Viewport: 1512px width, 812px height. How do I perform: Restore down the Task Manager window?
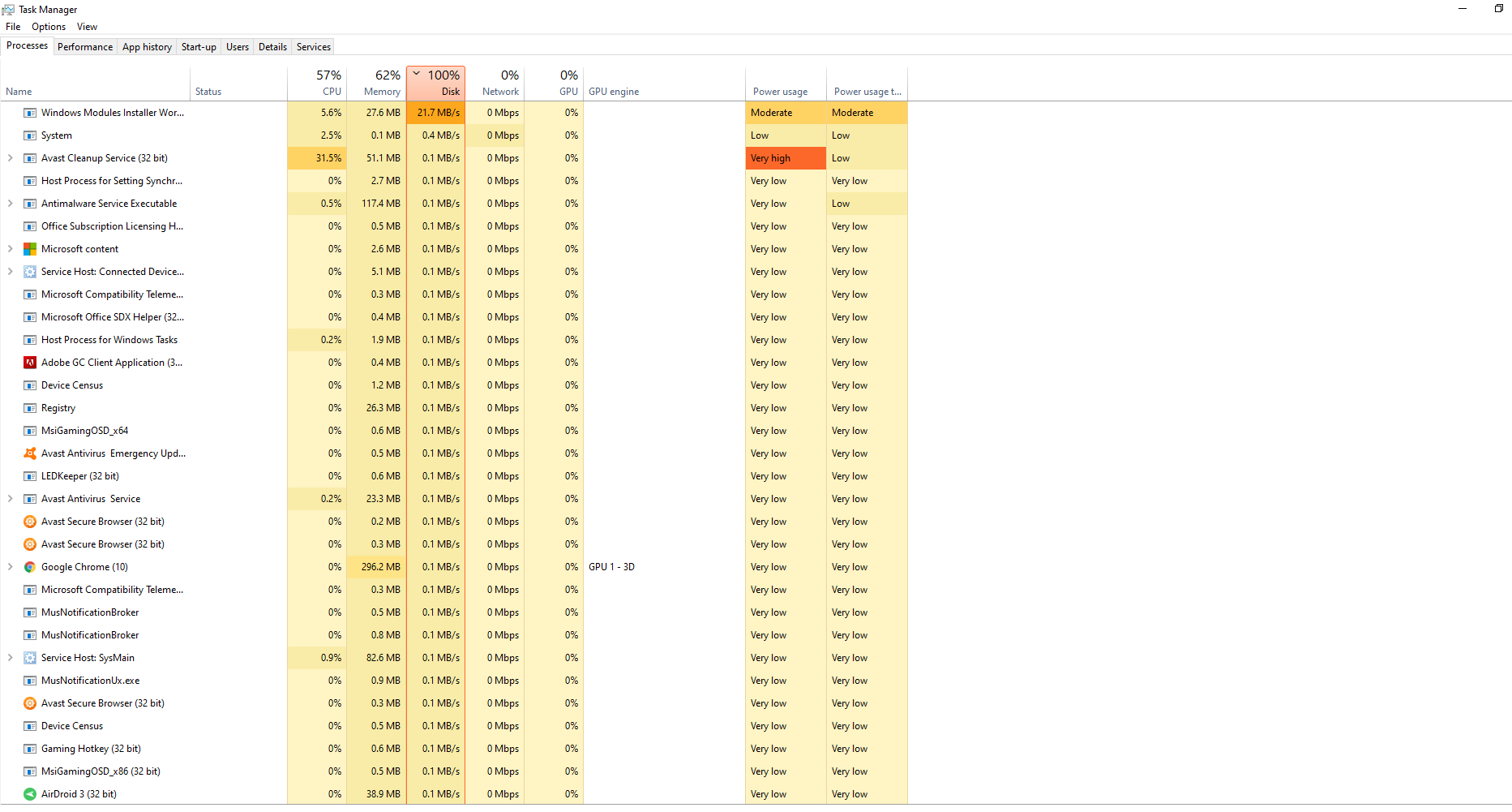1499,8
